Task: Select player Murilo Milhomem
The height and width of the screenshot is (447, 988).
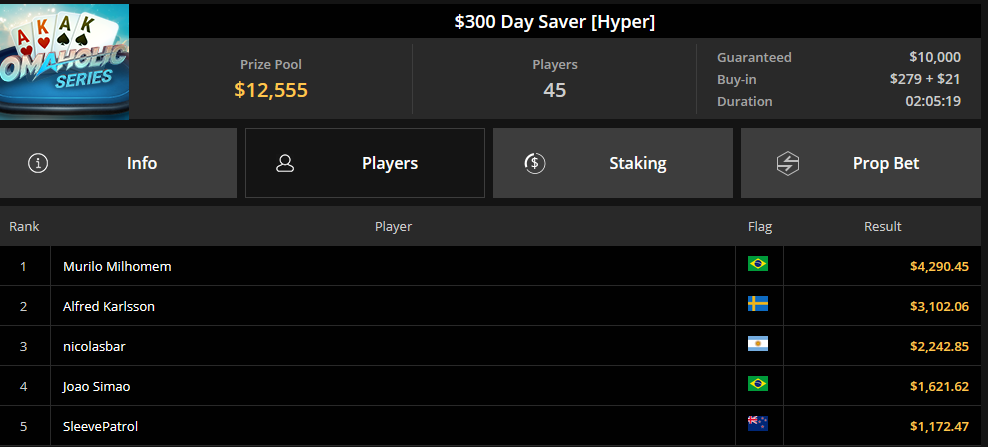Action: point(117,267)
